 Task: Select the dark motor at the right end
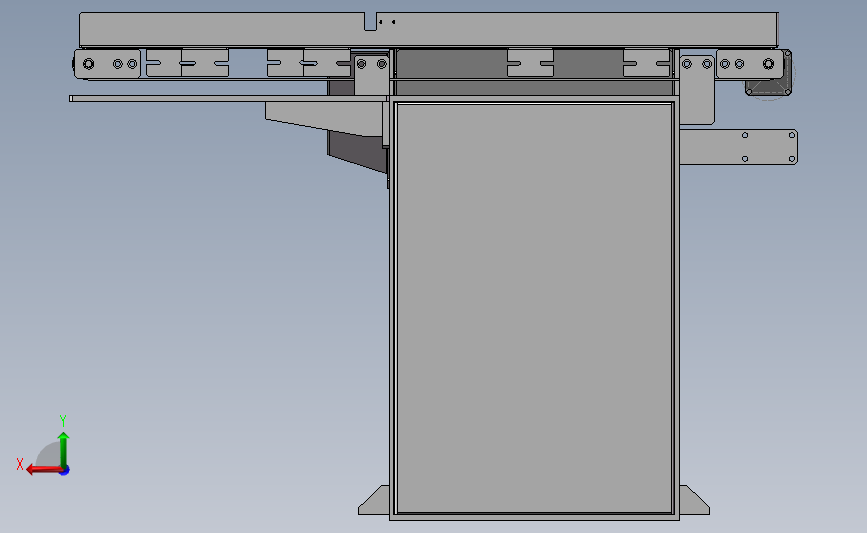point(769,87)
